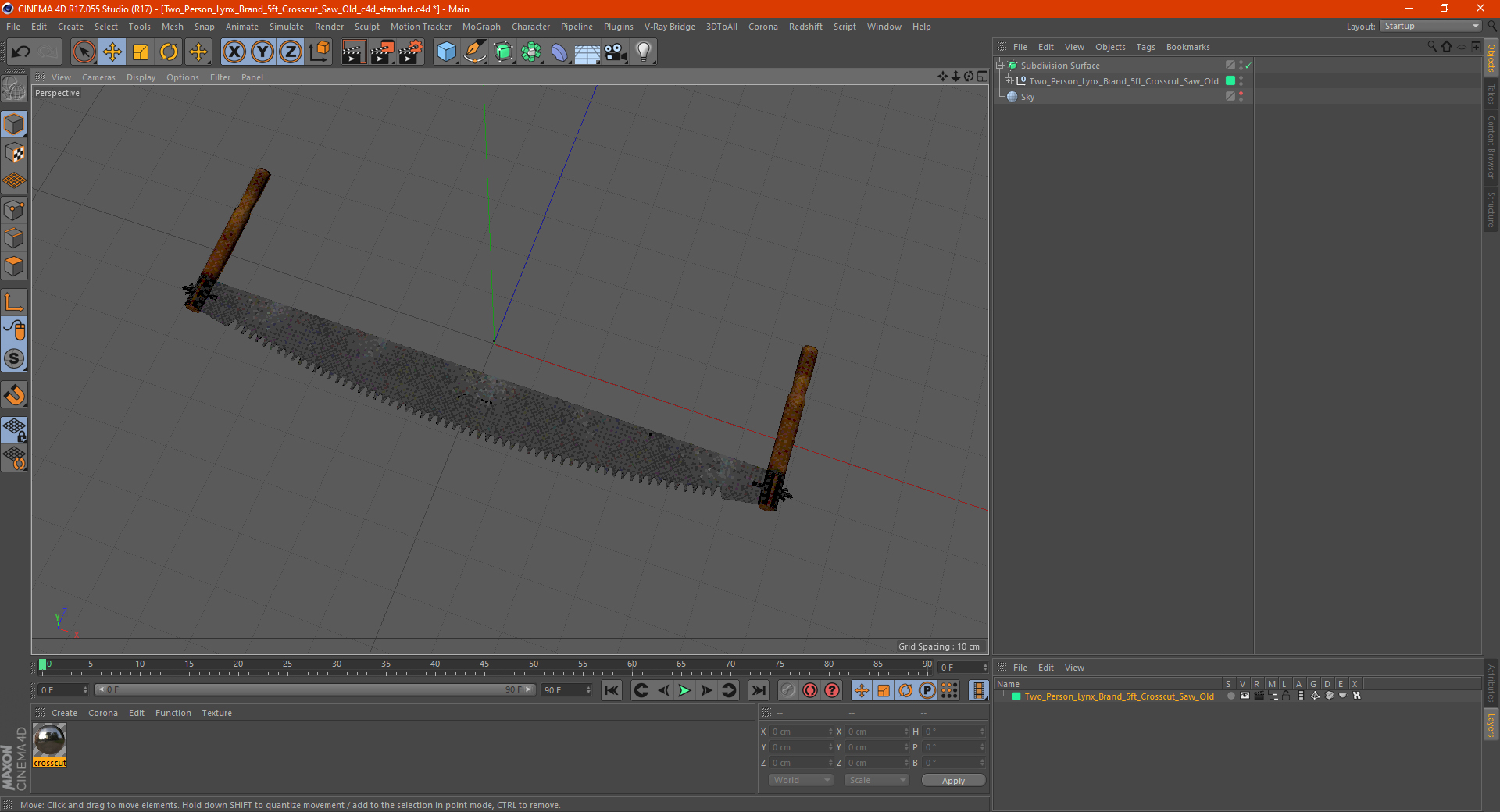Viewport: 1500px width, 812px height.
Task: Click search icon in Objects manager
Action: [x=1432, y=47]
